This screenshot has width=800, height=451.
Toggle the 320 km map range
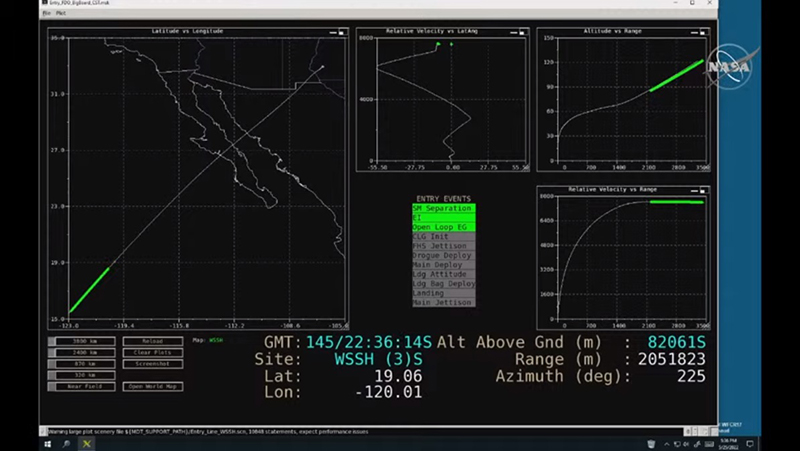[x=82, y=375]
